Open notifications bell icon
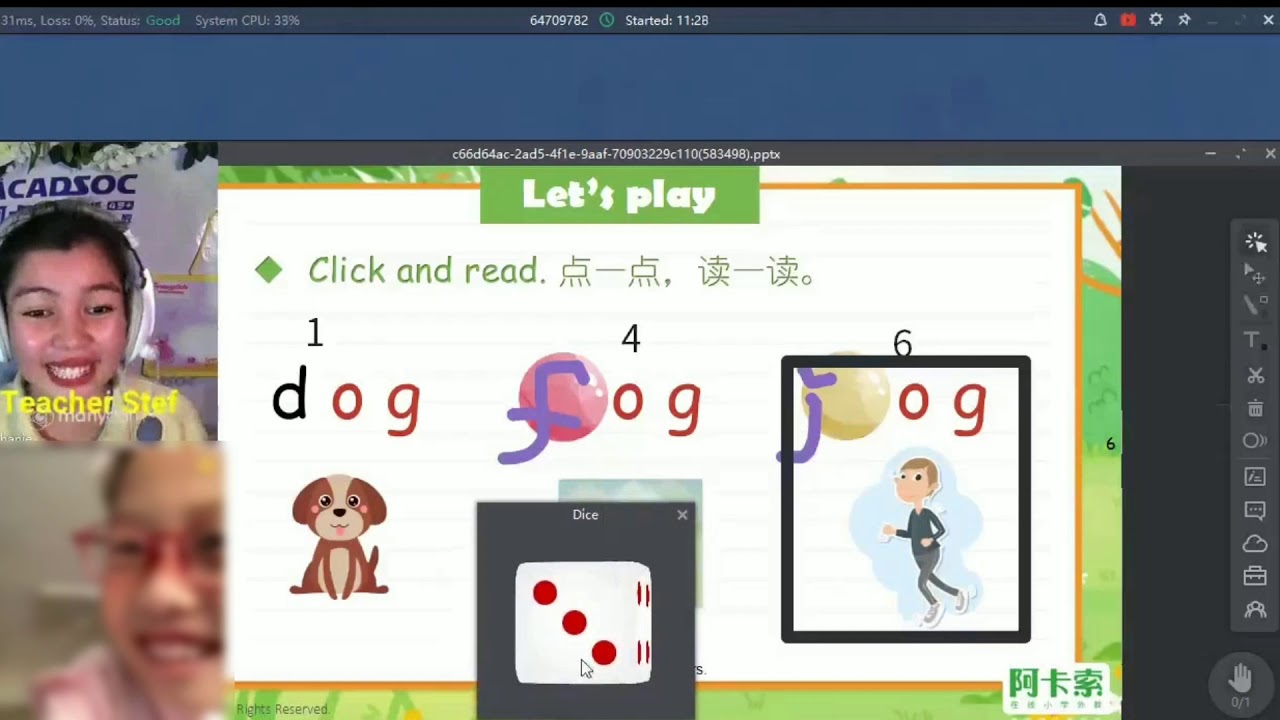 click(x=1100, y=20)
